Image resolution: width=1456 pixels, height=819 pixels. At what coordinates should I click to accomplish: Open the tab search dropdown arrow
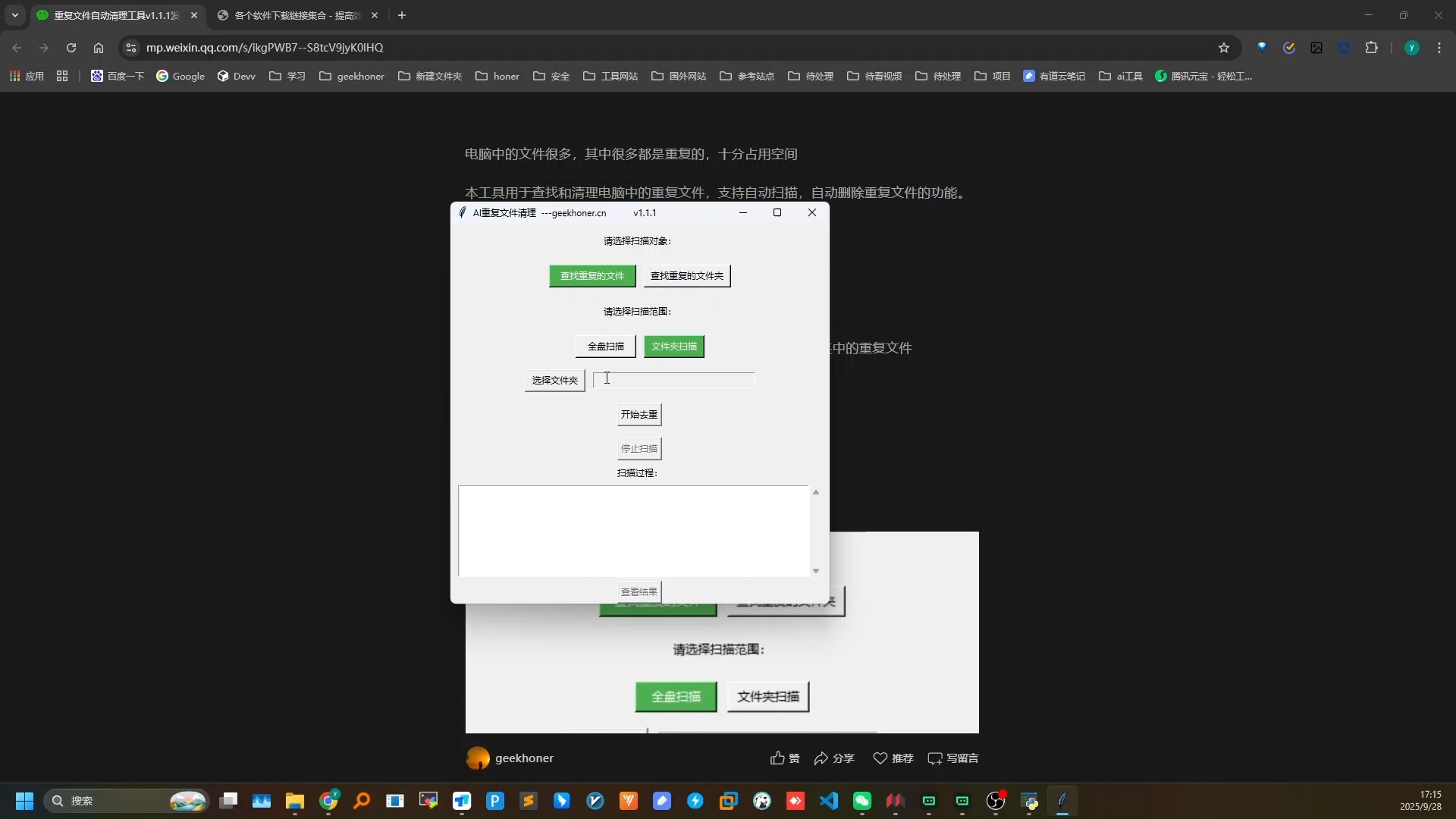tap(14, 15)
